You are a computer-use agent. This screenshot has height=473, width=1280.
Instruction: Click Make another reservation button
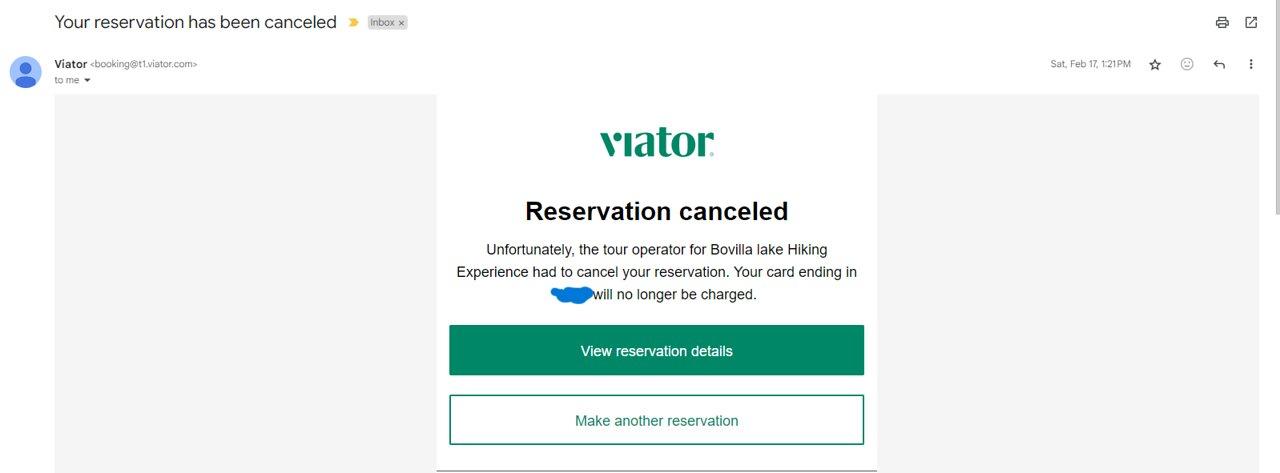pos(656,420)
